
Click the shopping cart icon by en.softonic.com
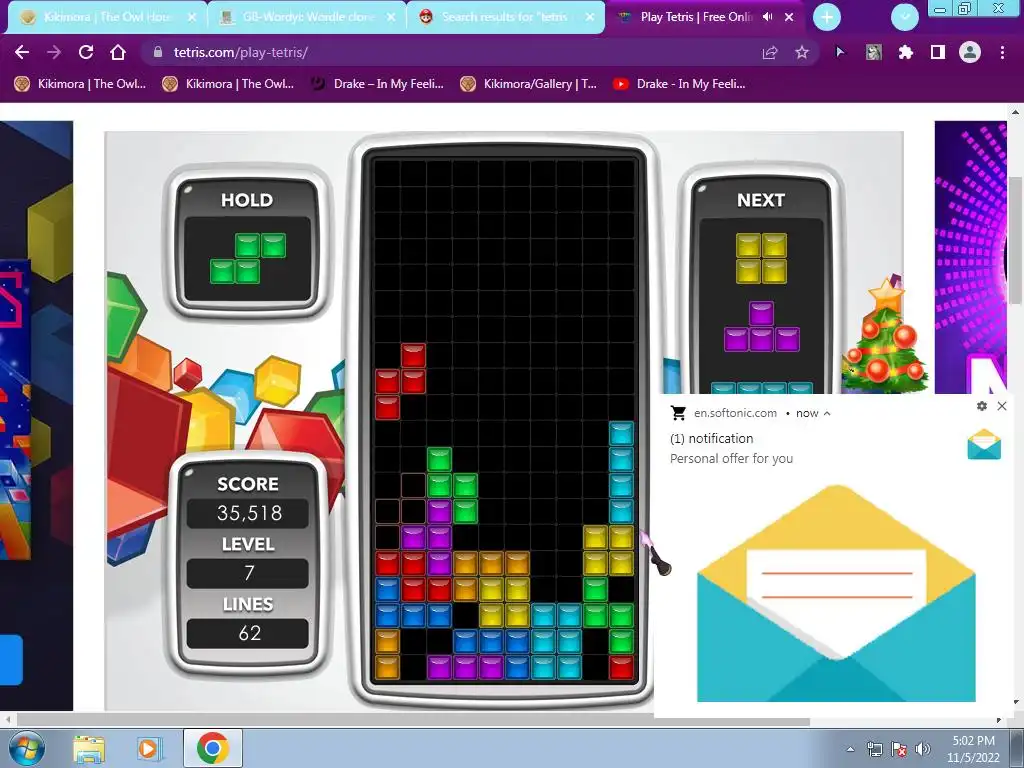(x=679, y=413)
